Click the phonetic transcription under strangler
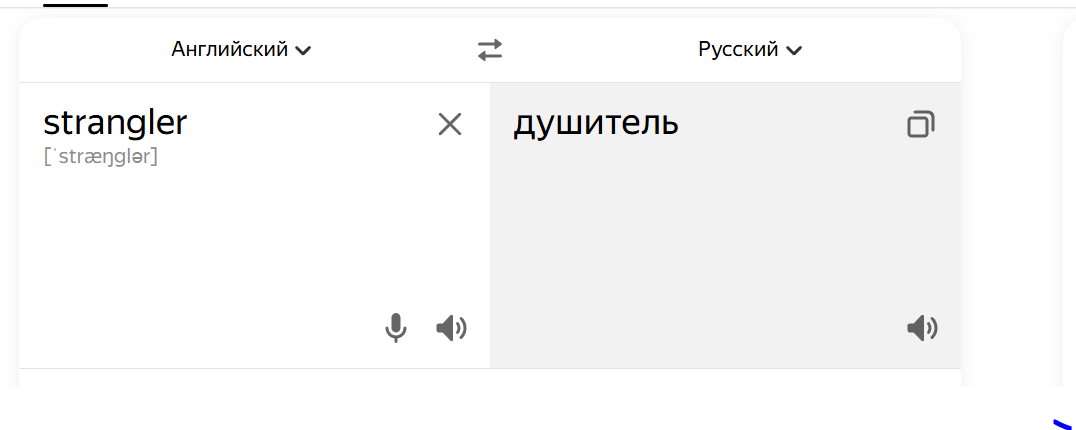 coord(101,157)
